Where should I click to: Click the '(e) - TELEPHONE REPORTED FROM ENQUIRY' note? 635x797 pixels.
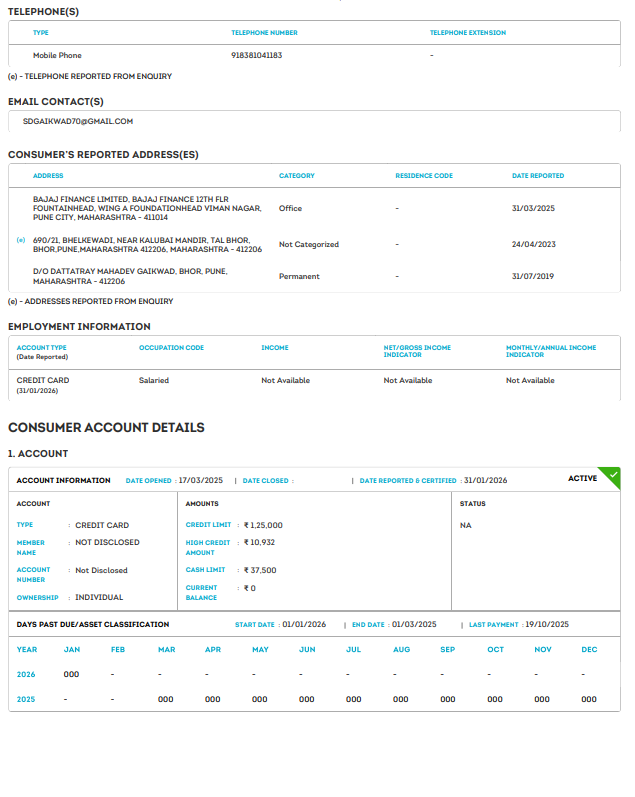coord(90,76)
